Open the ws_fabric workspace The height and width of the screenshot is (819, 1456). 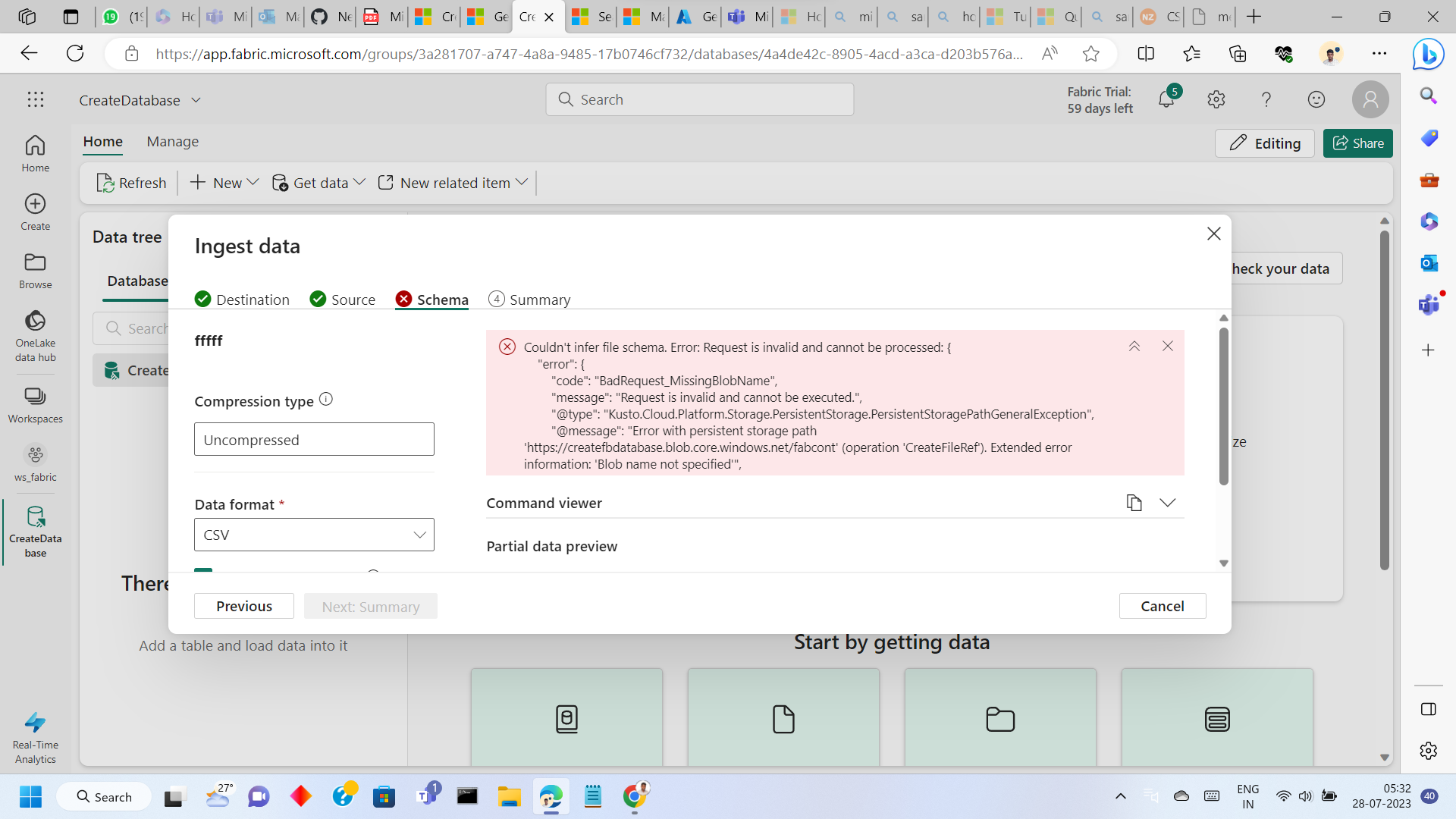click(x=35, y=463)
